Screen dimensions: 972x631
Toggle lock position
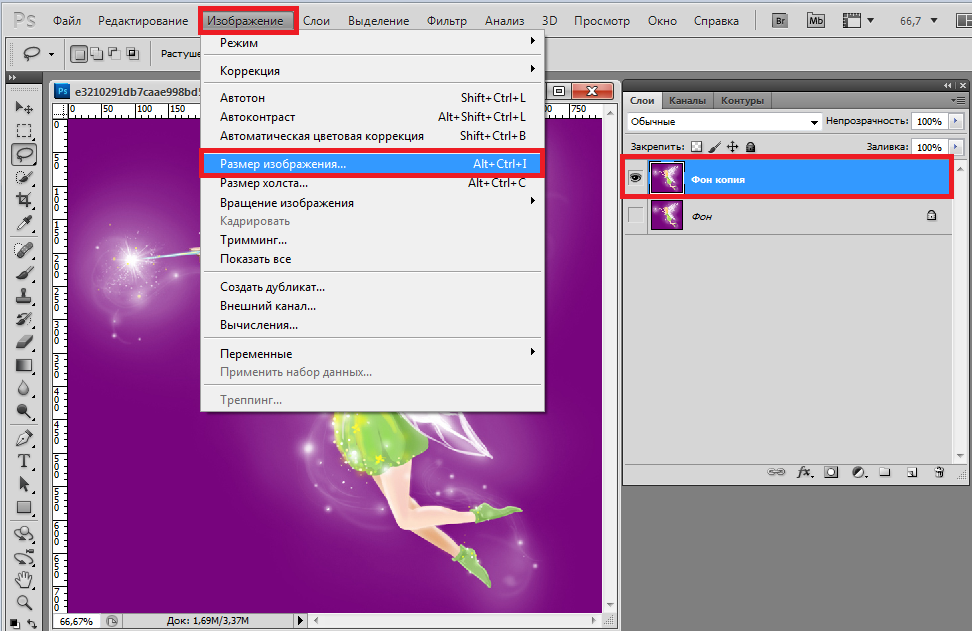[x=733, y=147]
